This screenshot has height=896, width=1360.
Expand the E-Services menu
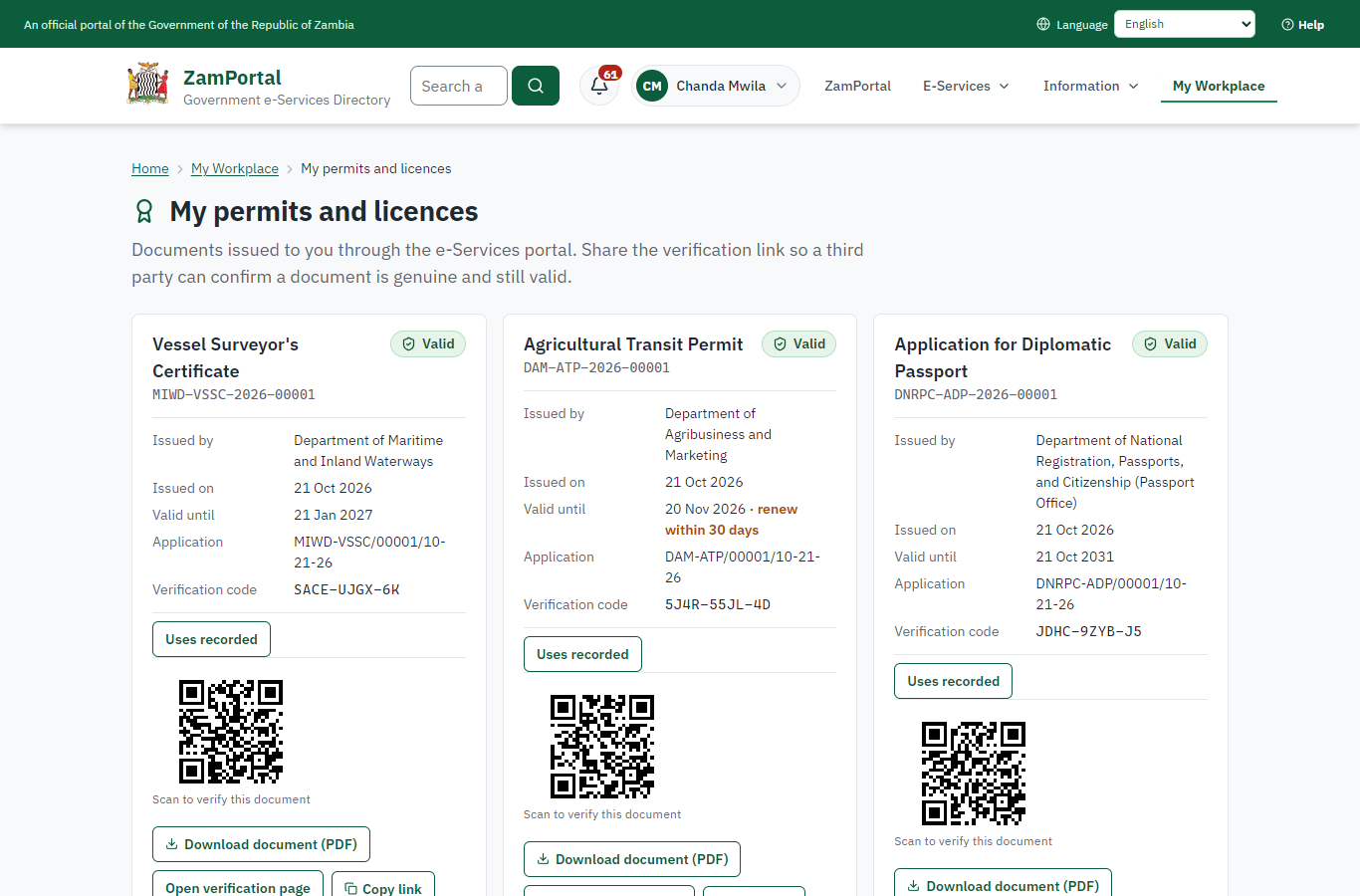click(966, 86)
